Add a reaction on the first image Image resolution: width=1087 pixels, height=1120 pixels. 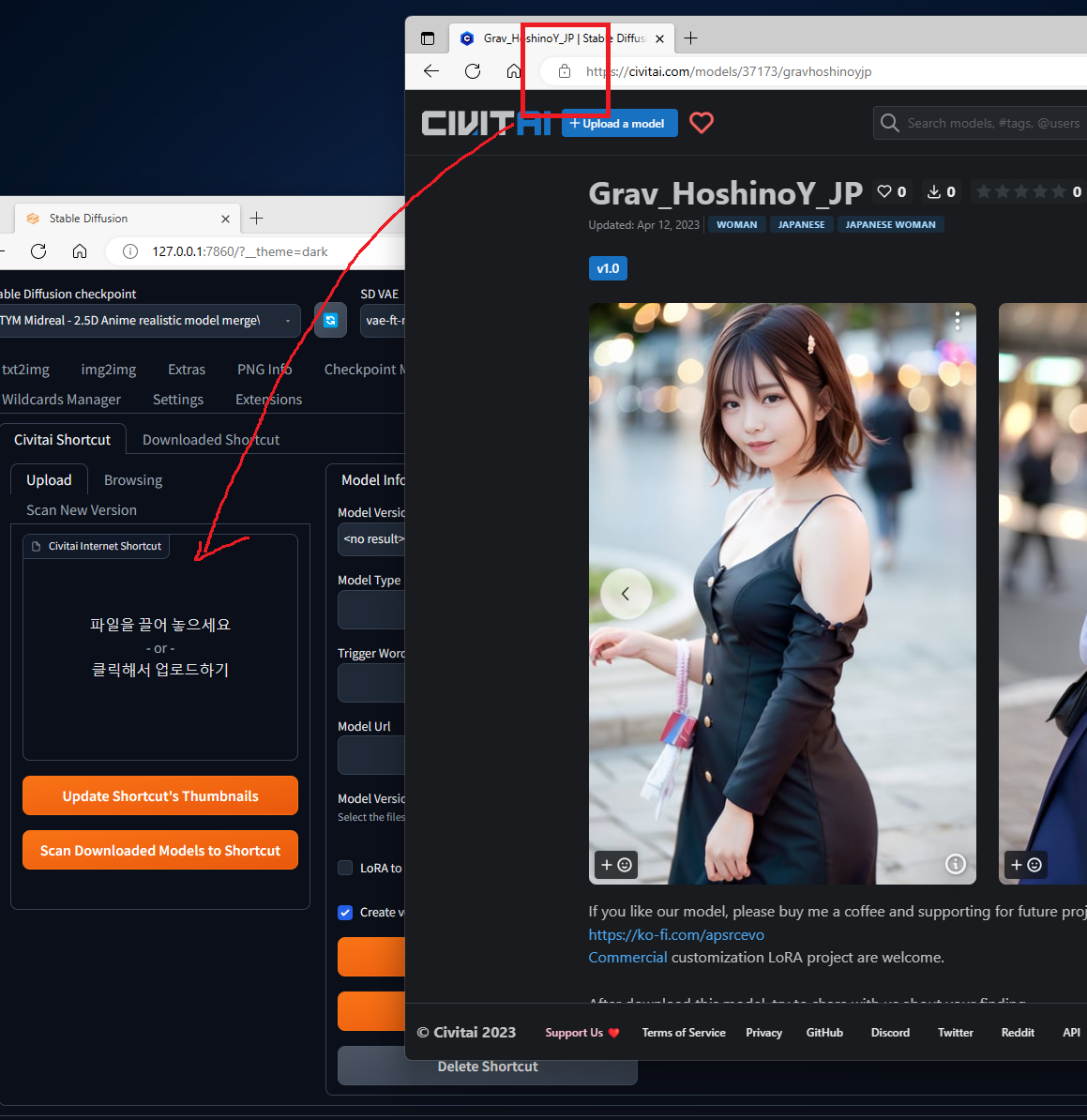615,865
